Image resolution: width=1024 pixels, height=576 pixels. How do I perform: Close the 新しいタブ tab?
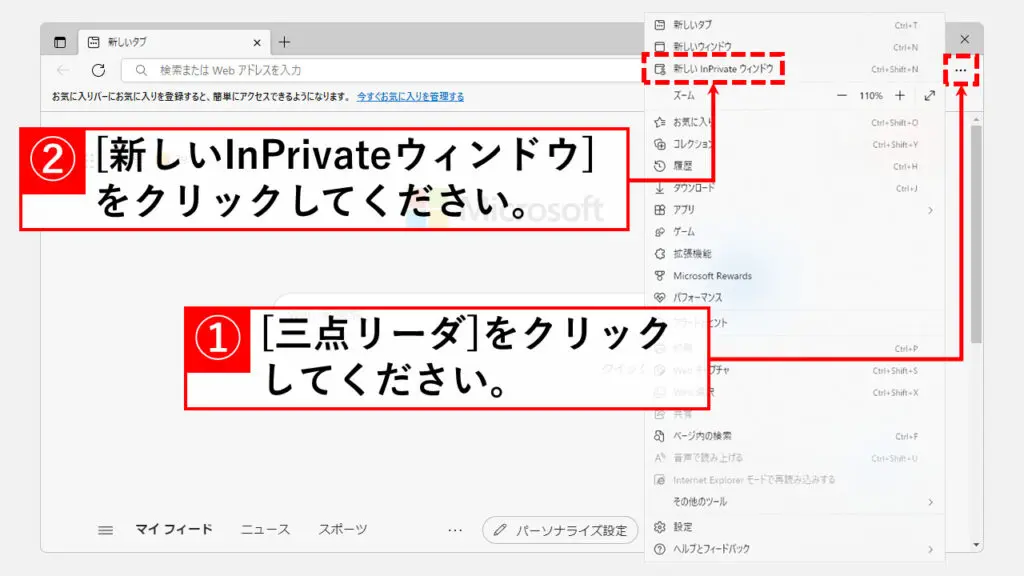257,42
